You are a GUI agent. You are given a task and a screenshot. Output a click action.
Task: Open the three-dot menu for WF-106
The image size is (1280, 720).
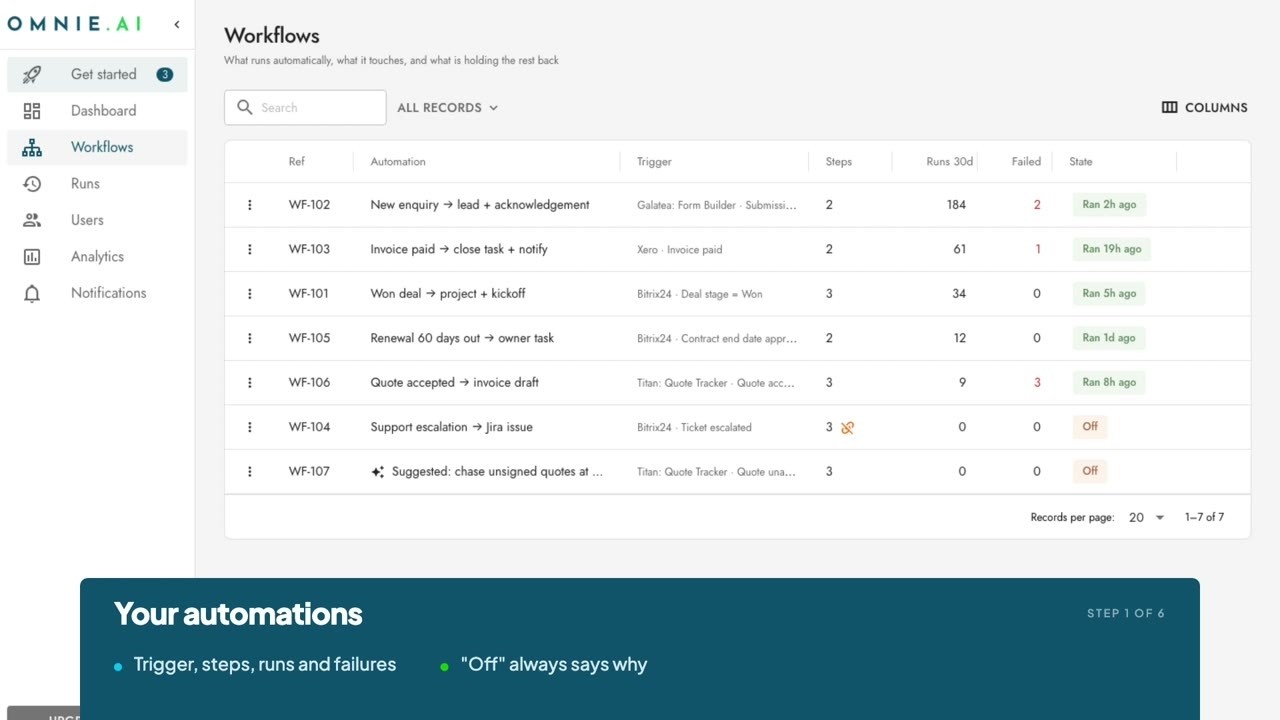click(250, 382)
